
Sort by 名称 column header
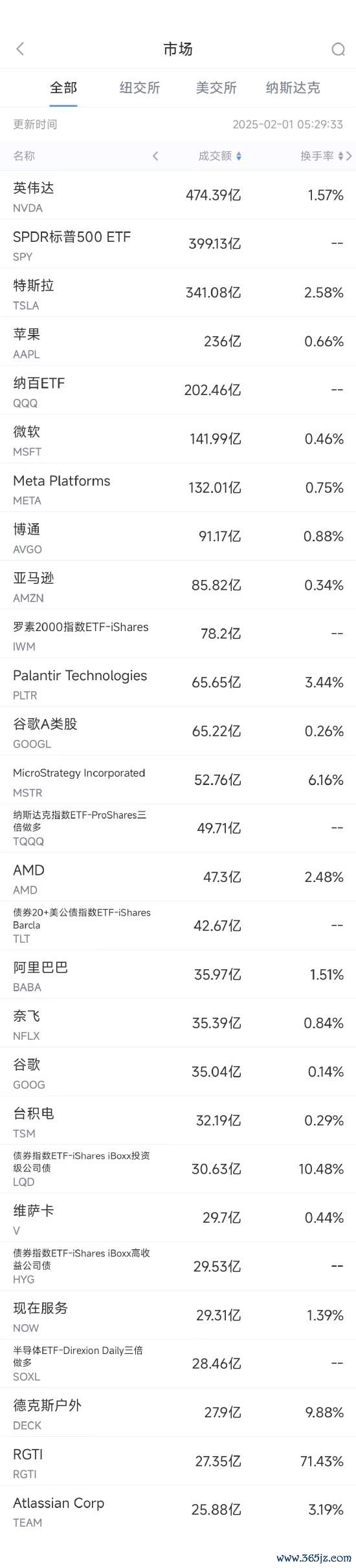coord(24,156)
